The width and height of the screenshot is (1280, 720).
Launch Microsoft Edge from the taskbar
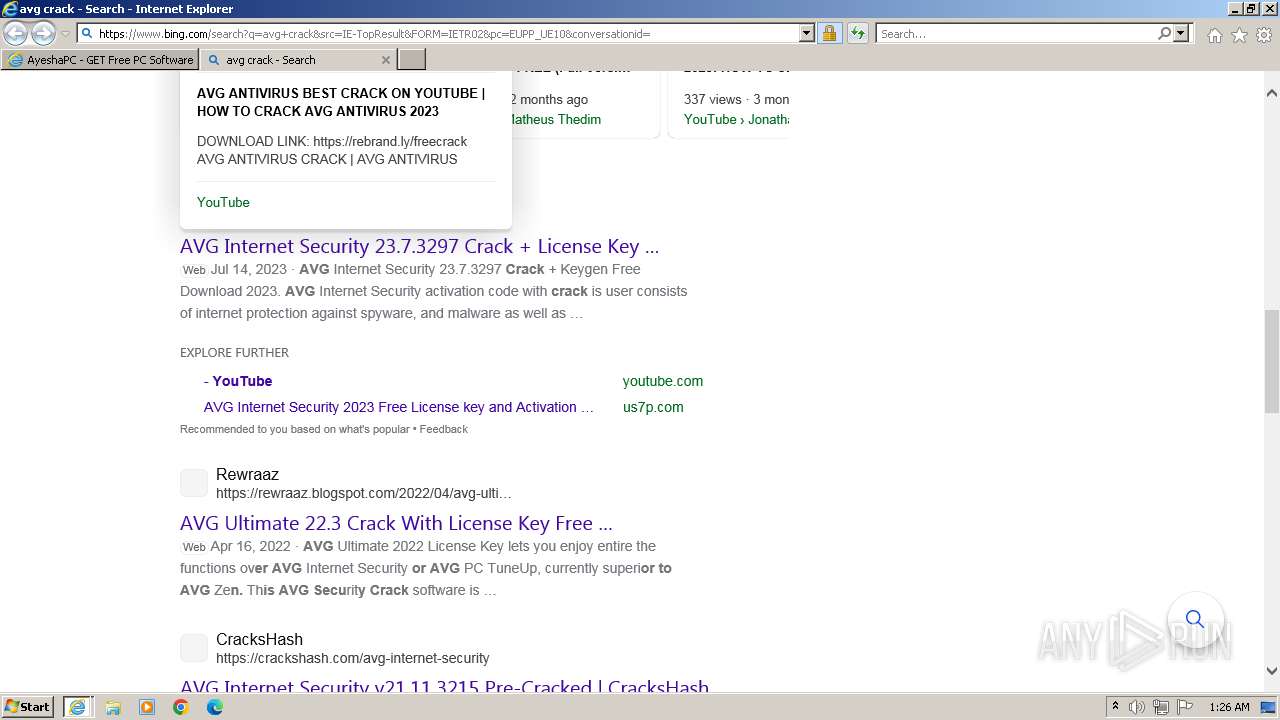tap(215, 707)
